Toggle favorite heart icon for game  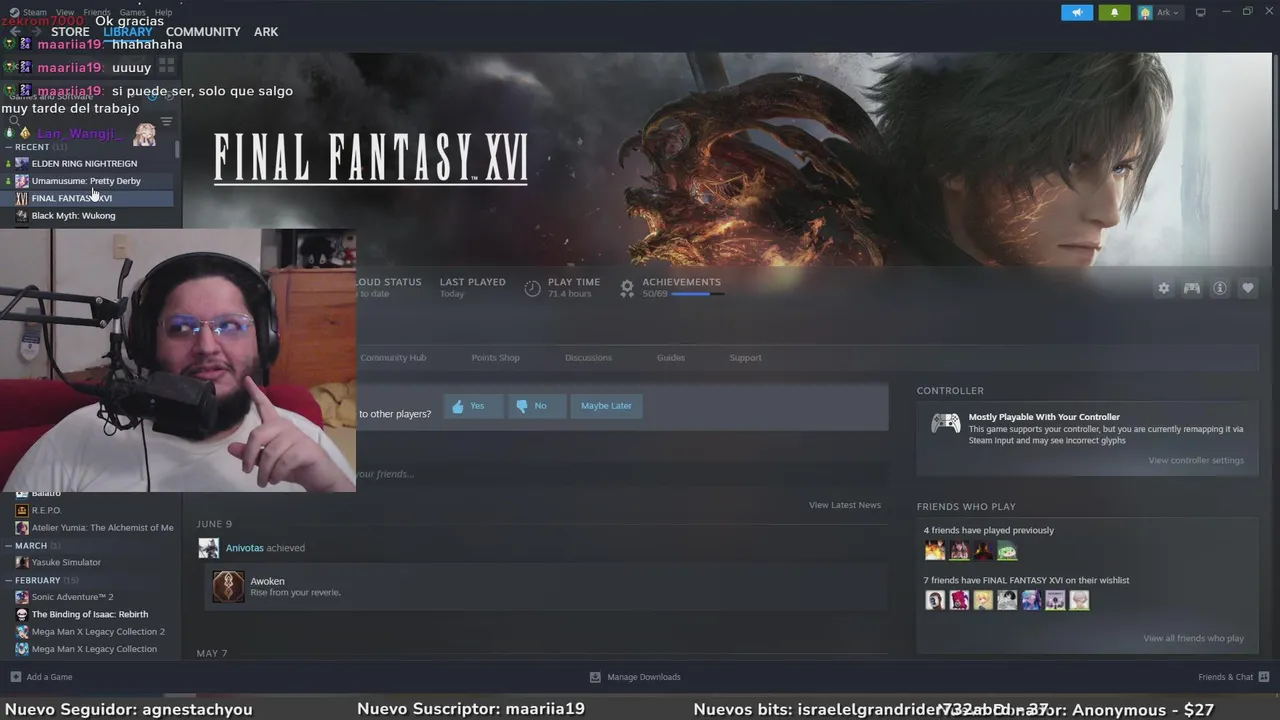(x=1248, y=288)
